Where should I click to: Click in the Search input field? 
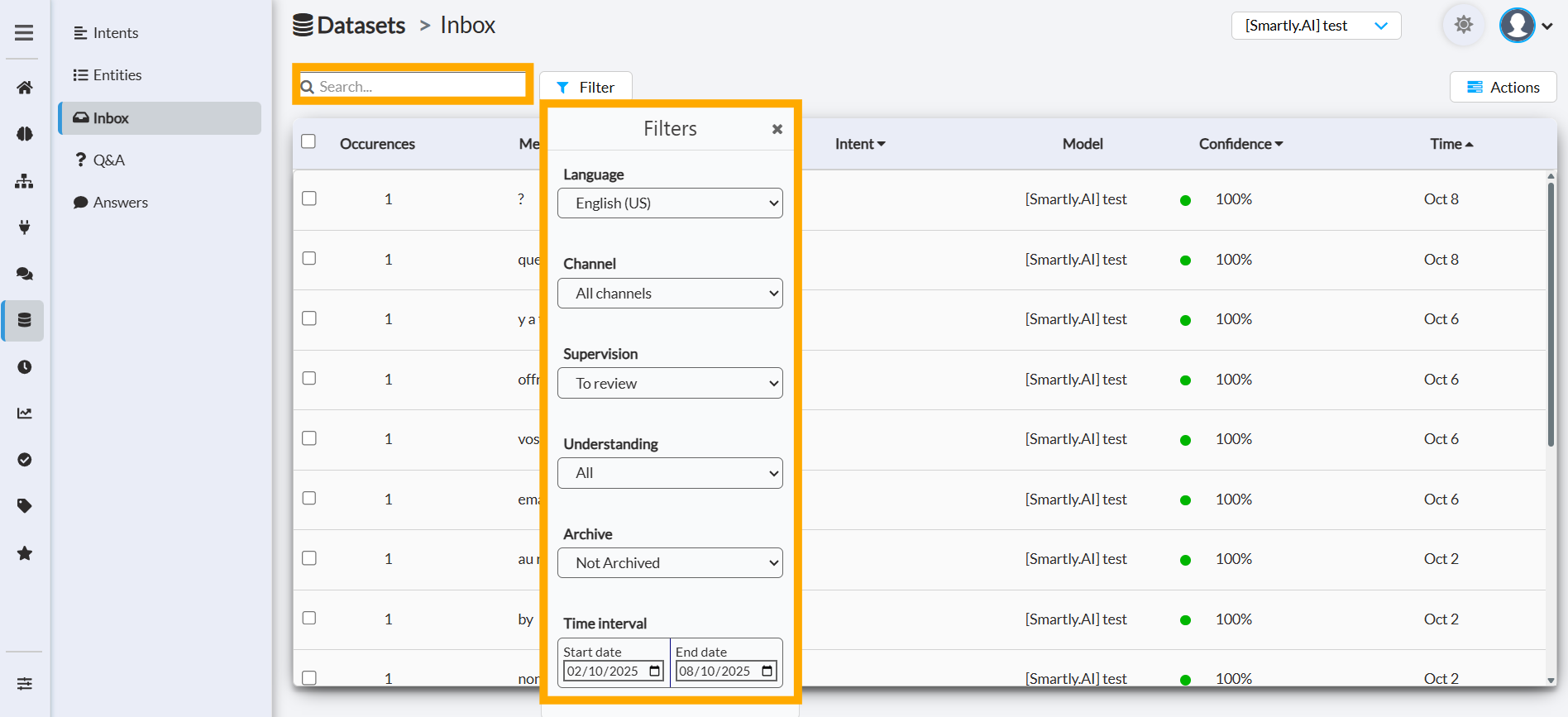click(413, 86)
